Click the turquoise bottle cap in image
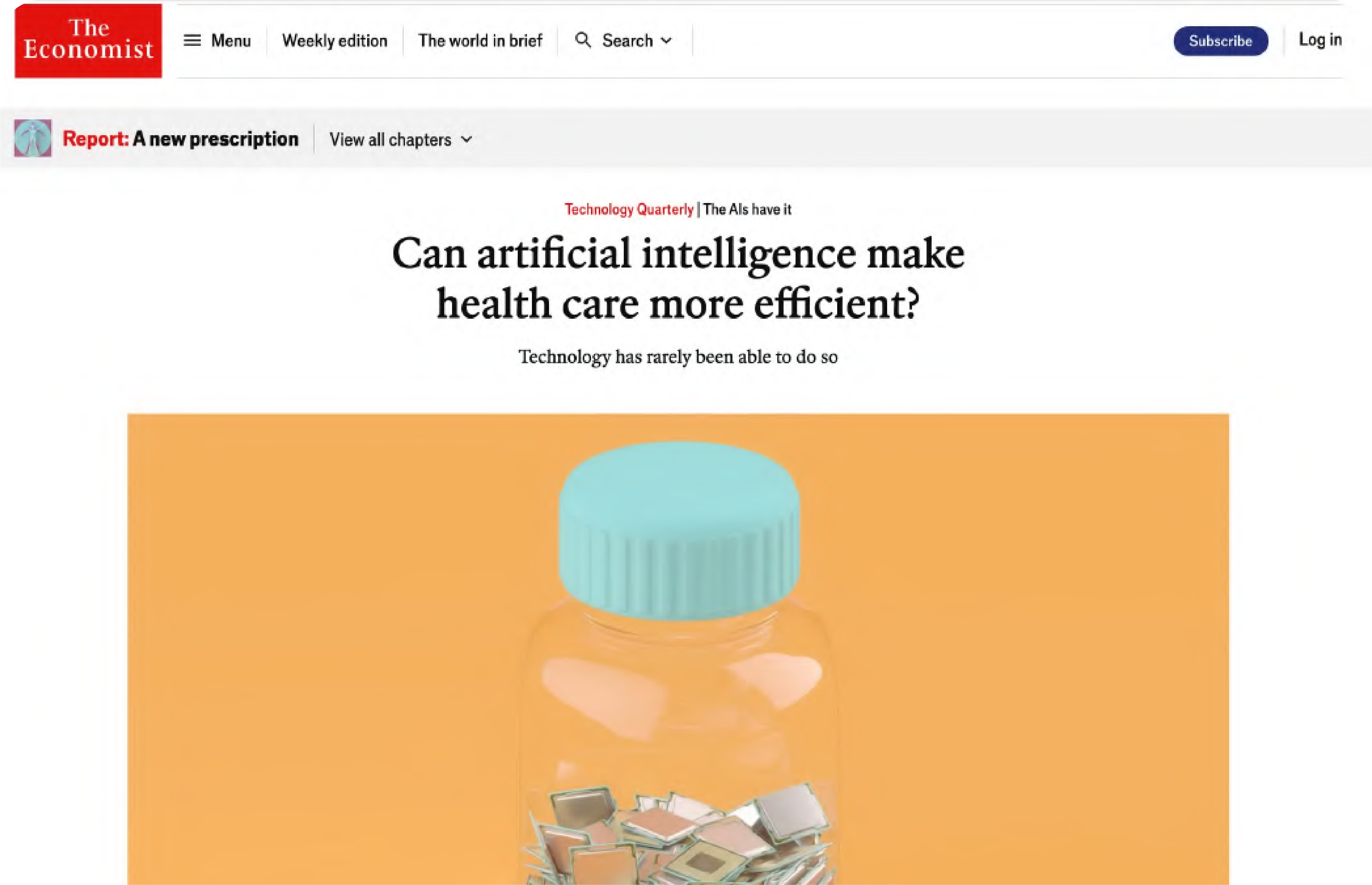Image resolution: width=1372 pixels, height=885 pixels. (679, 530)
